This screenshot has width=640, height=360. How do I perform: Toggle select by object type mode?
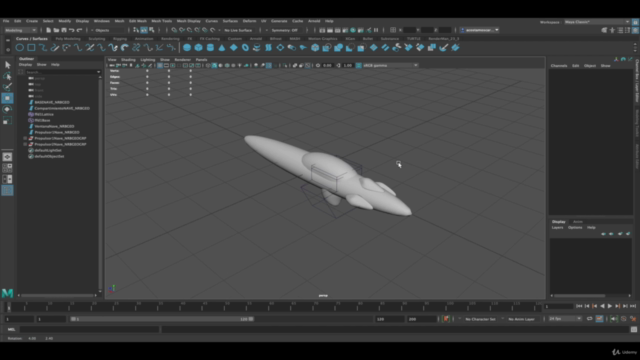point(144,30)
